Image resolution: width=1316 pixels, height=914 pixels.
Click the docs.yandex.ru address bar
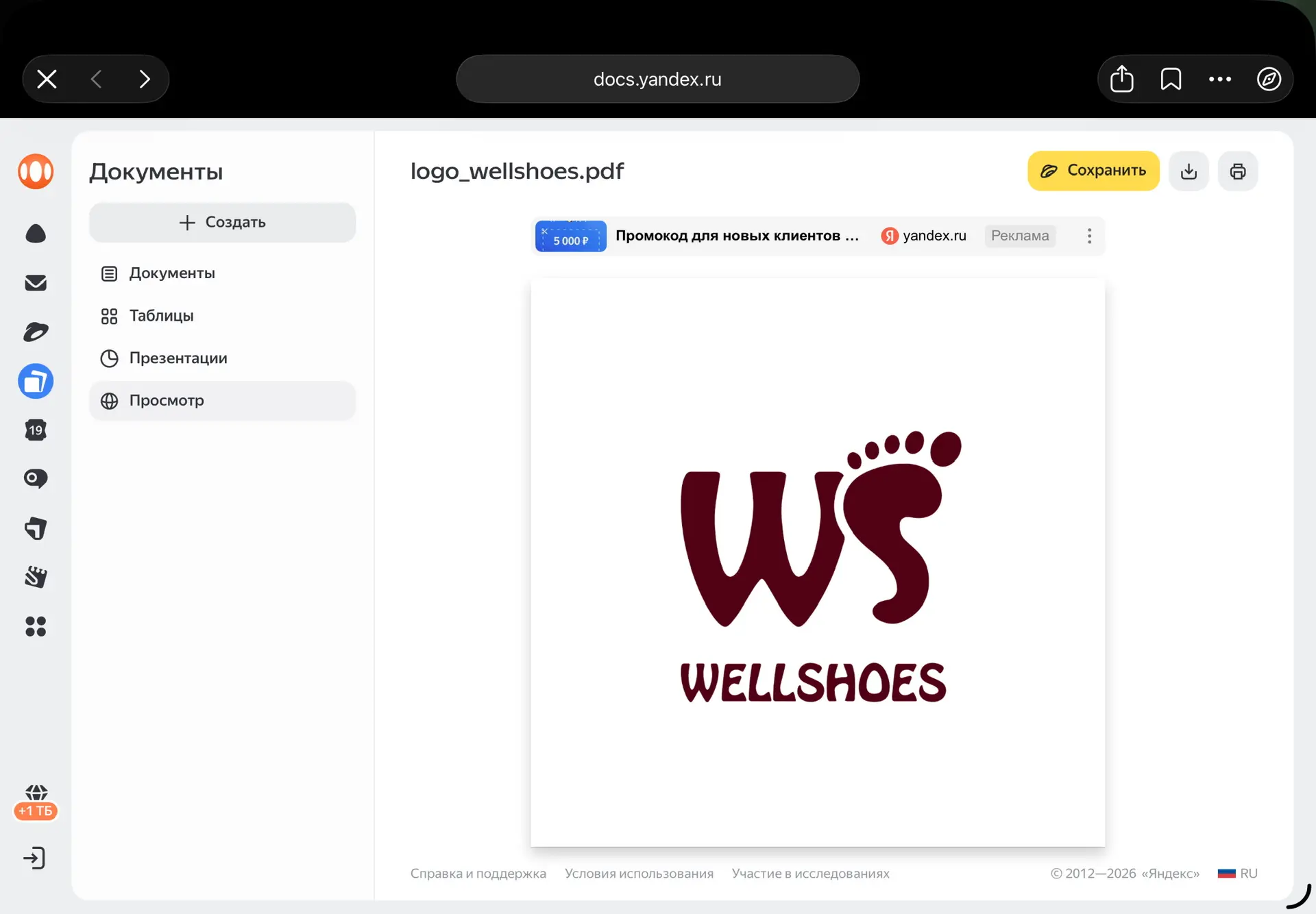click(657, 79)
